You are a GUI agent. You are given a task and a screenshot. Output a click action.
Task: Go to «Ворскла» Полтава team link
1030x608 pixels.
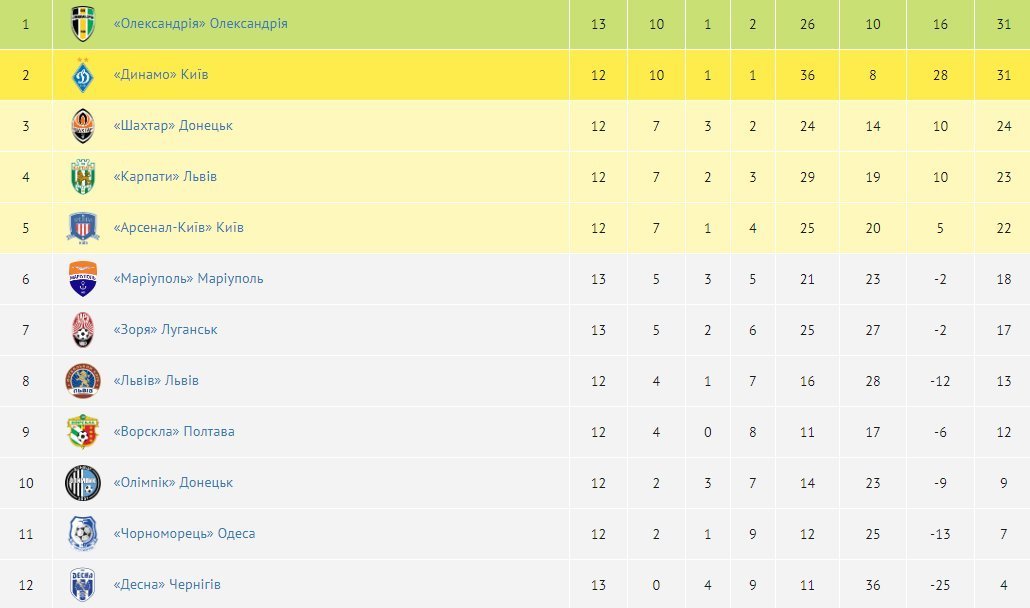pyautogui.click(x=174, y=432)
